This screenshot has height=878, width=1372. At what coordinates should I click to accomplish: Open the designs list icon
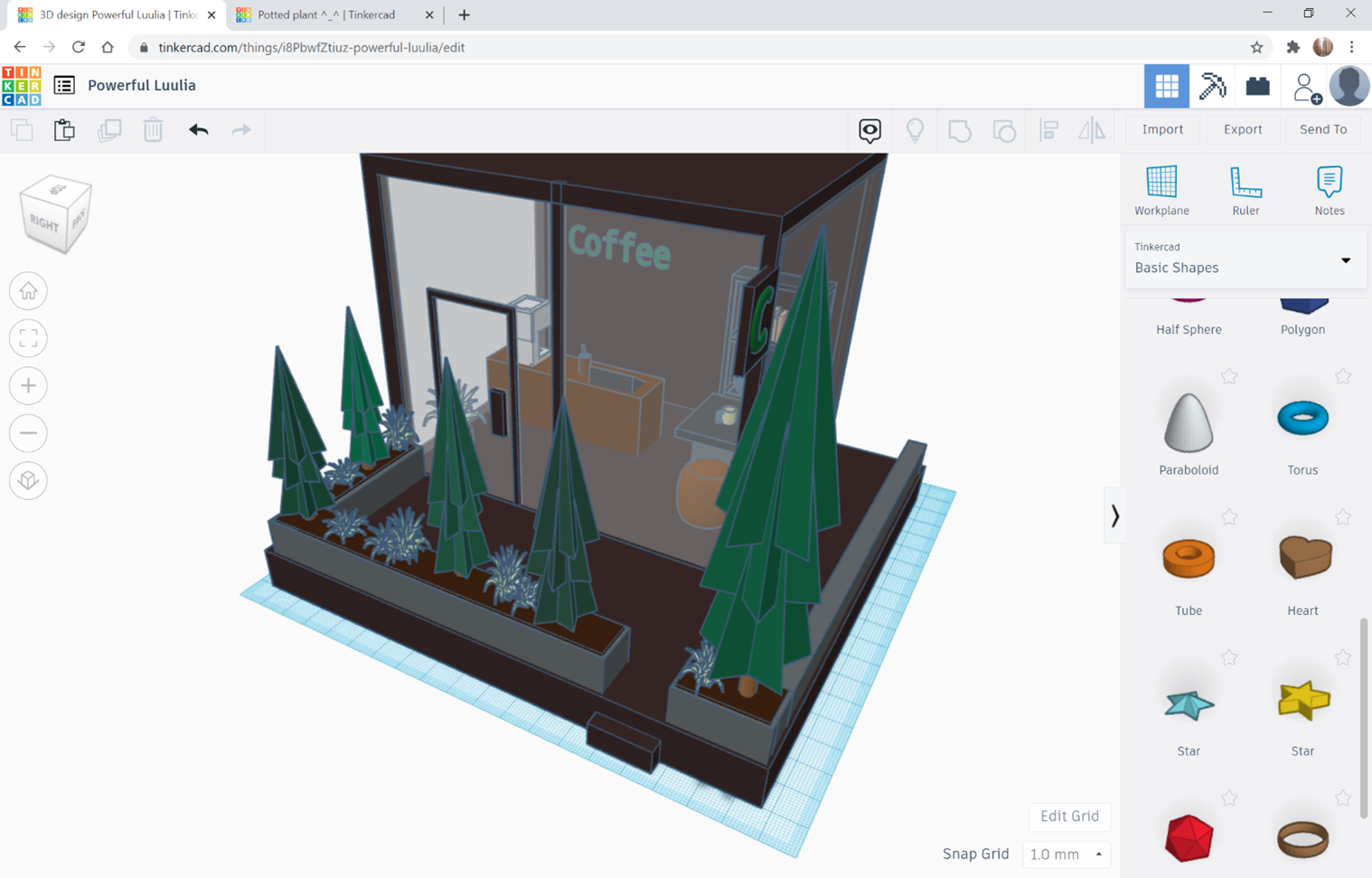pyautogui.click(x=64, y=85)
